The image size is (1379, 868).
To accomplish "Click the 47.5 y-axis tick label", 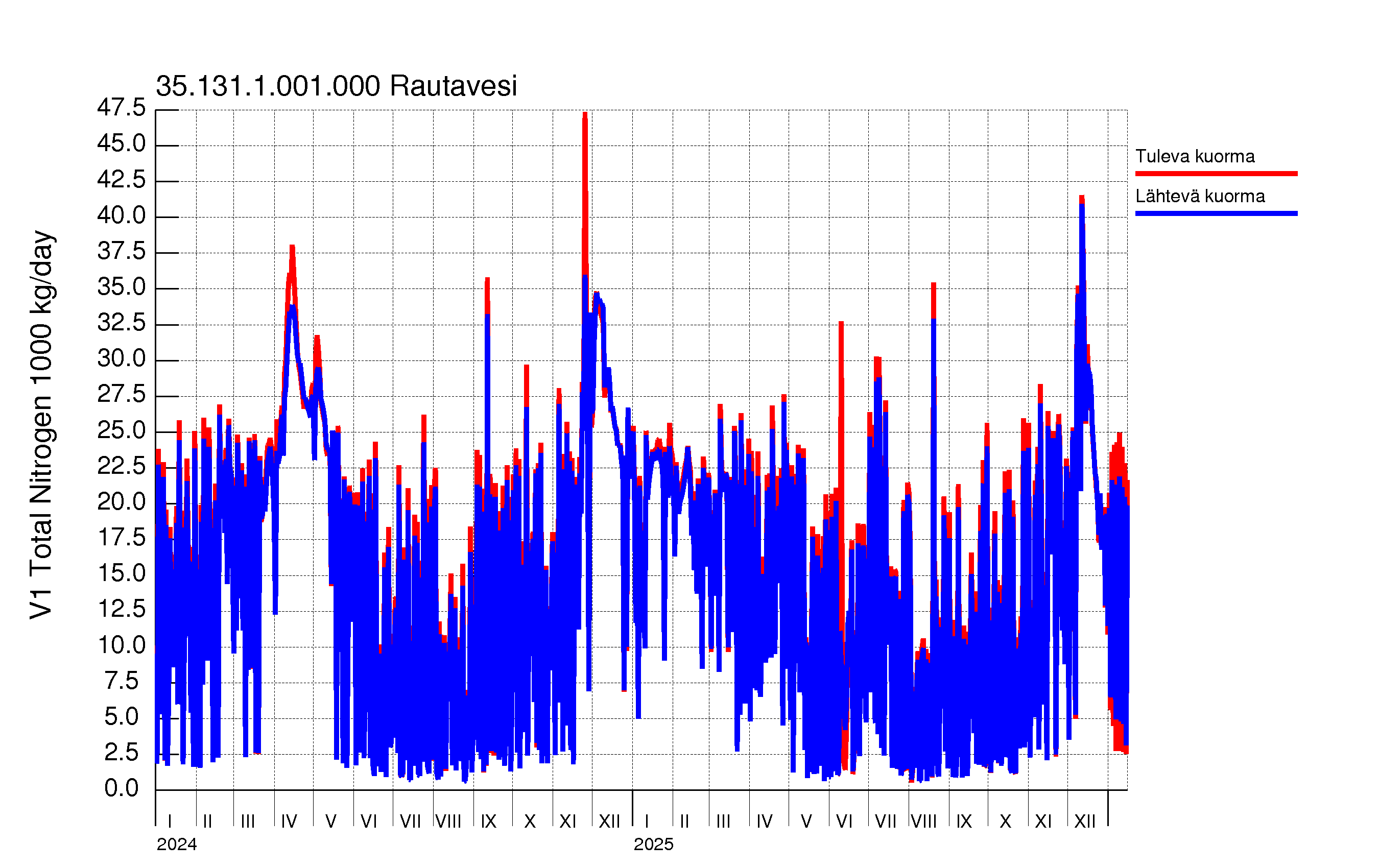I will [x=122, y=108].
